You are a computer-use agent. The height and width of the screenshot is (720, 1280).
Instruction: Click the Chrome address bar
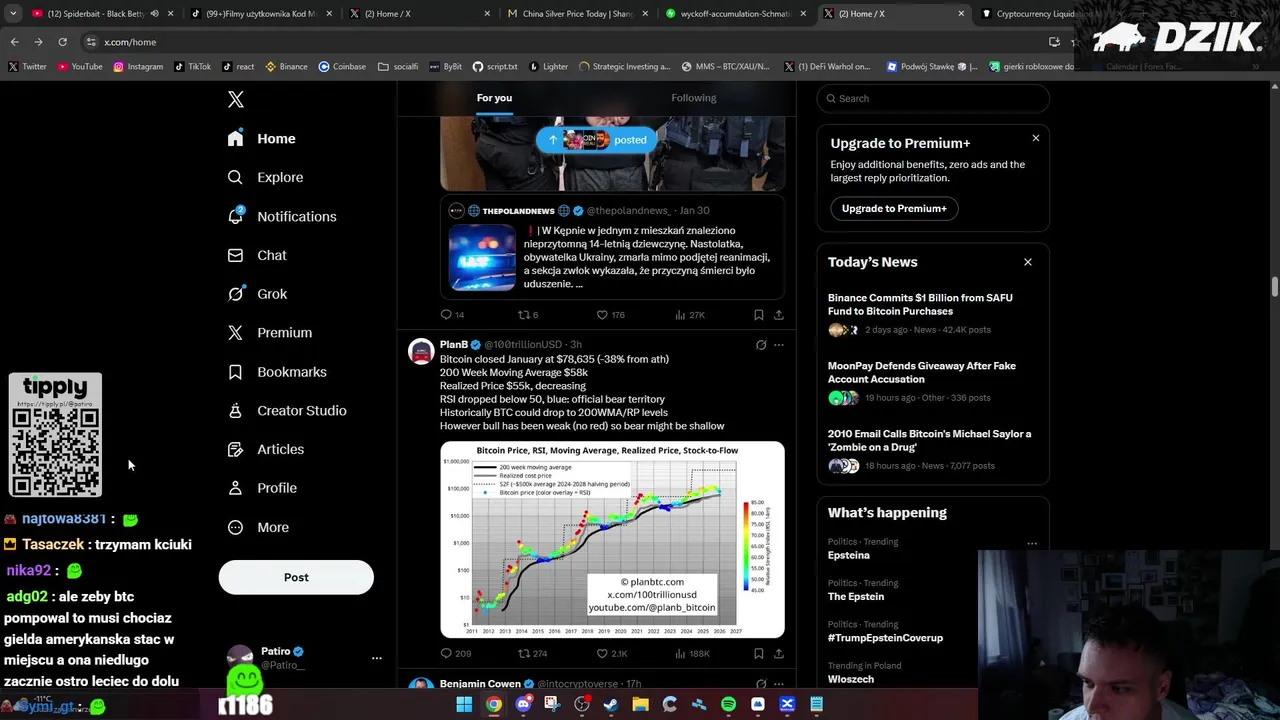click(x=560, y=42)
